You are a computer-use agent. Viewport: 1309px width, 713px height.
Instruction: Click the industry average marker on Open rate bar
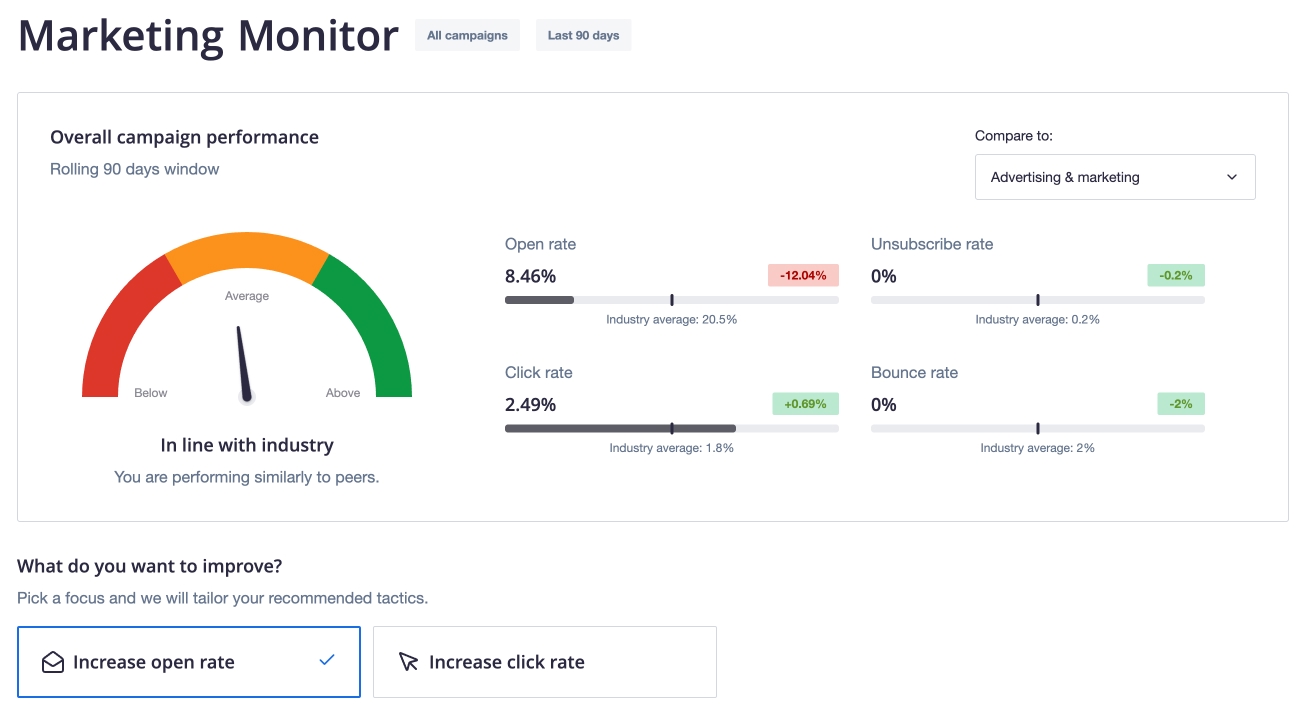click(671, 299)
